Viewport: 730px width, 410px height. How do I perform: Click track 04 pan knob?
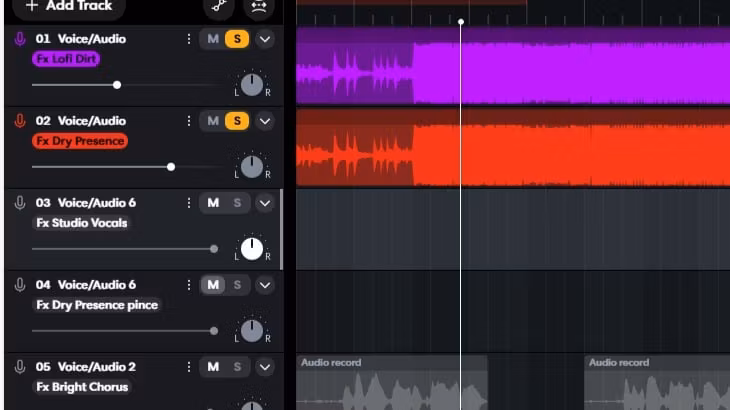click(252, 330)
